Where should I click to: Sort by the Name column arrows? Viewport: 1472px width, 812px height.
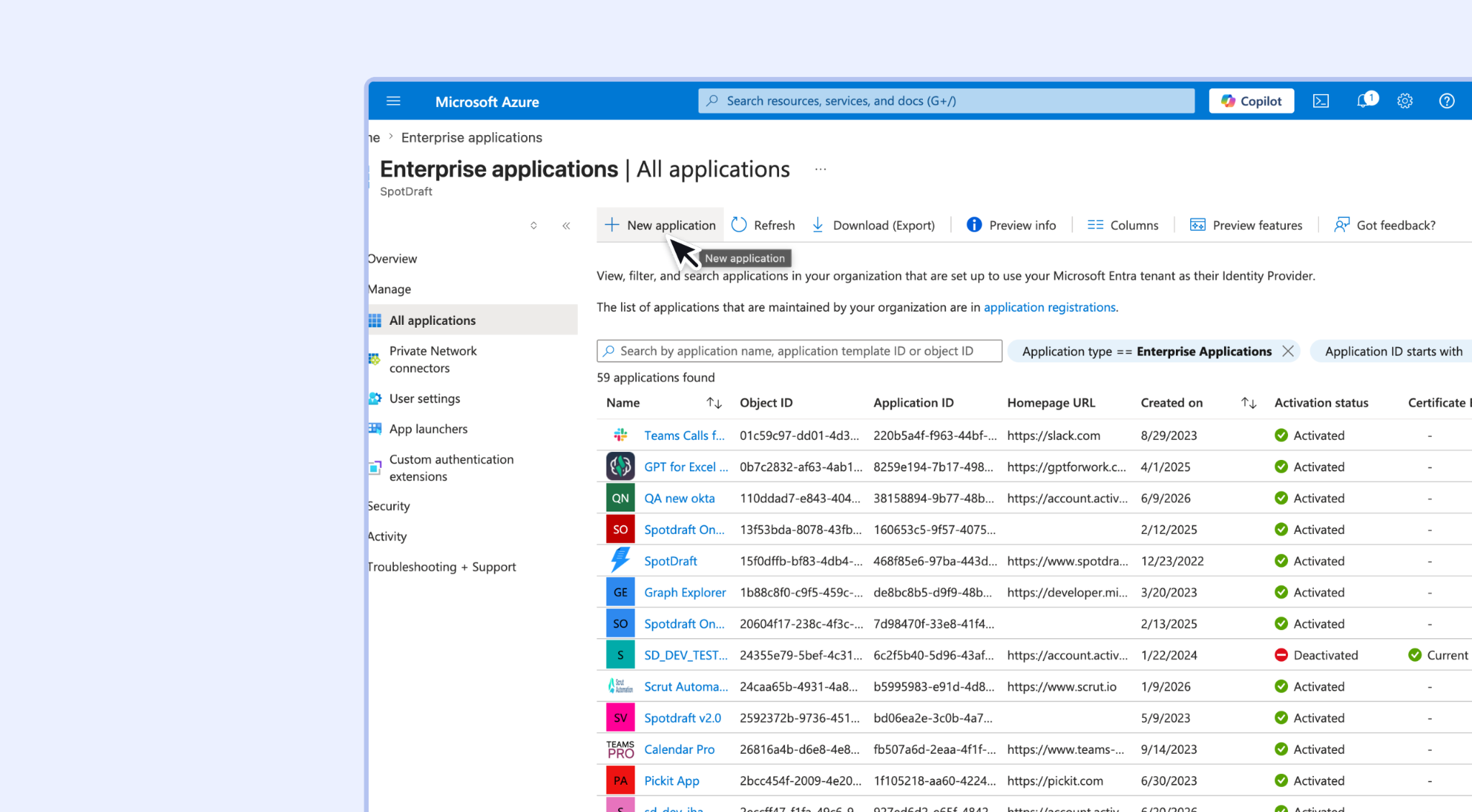click(714, 403)
